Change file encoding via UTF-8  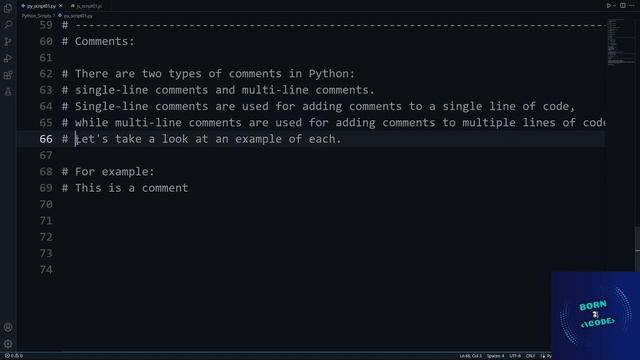[x=515, y=356]
